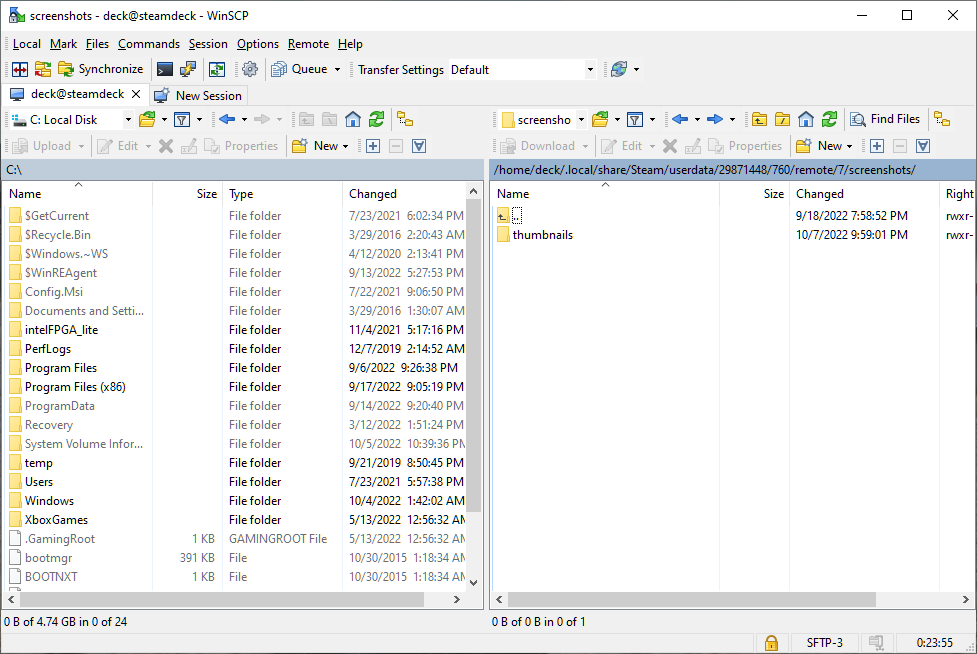Screen dimensions: 977x654
Task: Sort remote files by Size column
Action: point(755,194)
